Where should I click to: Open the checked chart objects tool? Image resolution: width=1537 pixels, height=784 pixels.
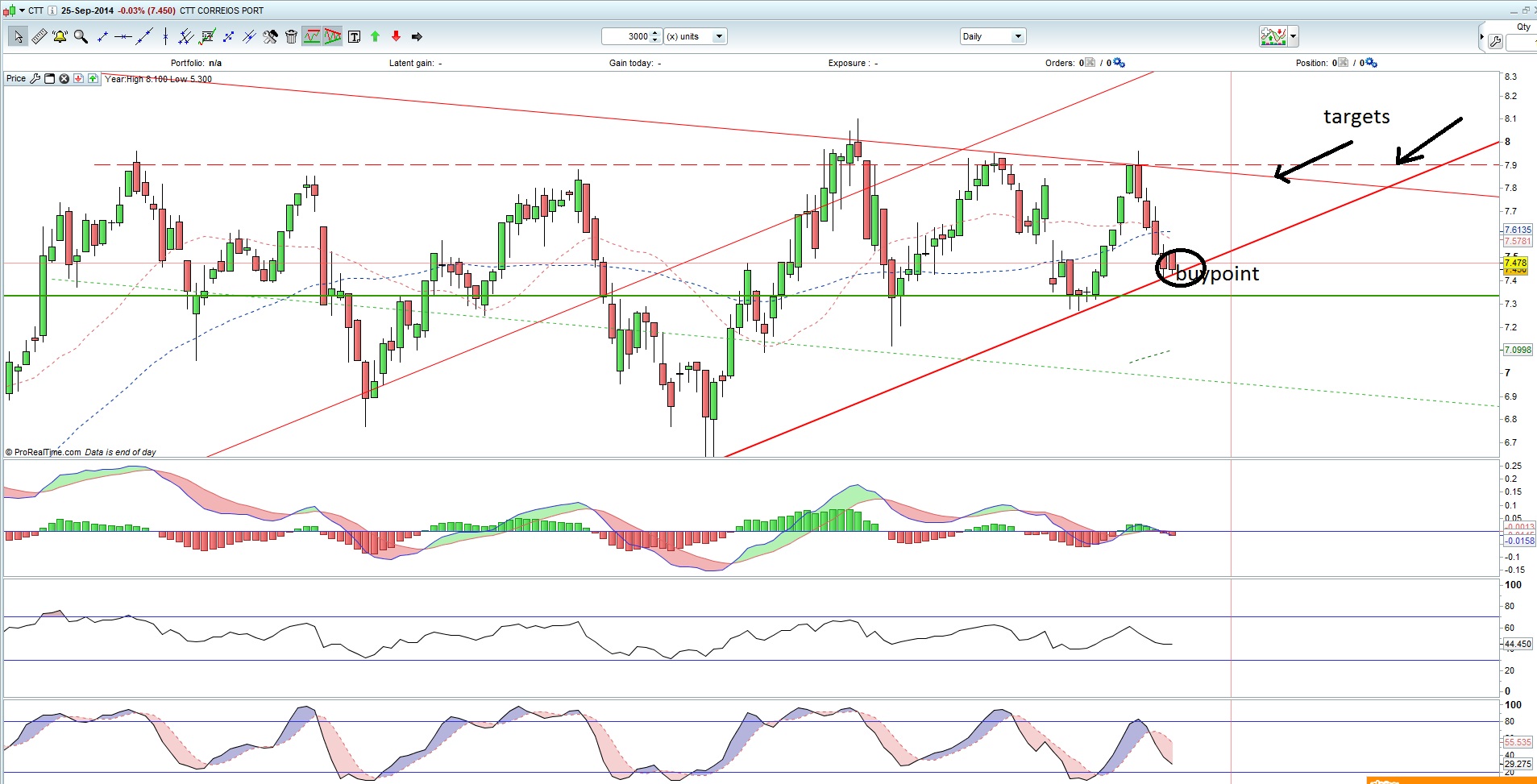pyautogui.click(x=207, y=36)
